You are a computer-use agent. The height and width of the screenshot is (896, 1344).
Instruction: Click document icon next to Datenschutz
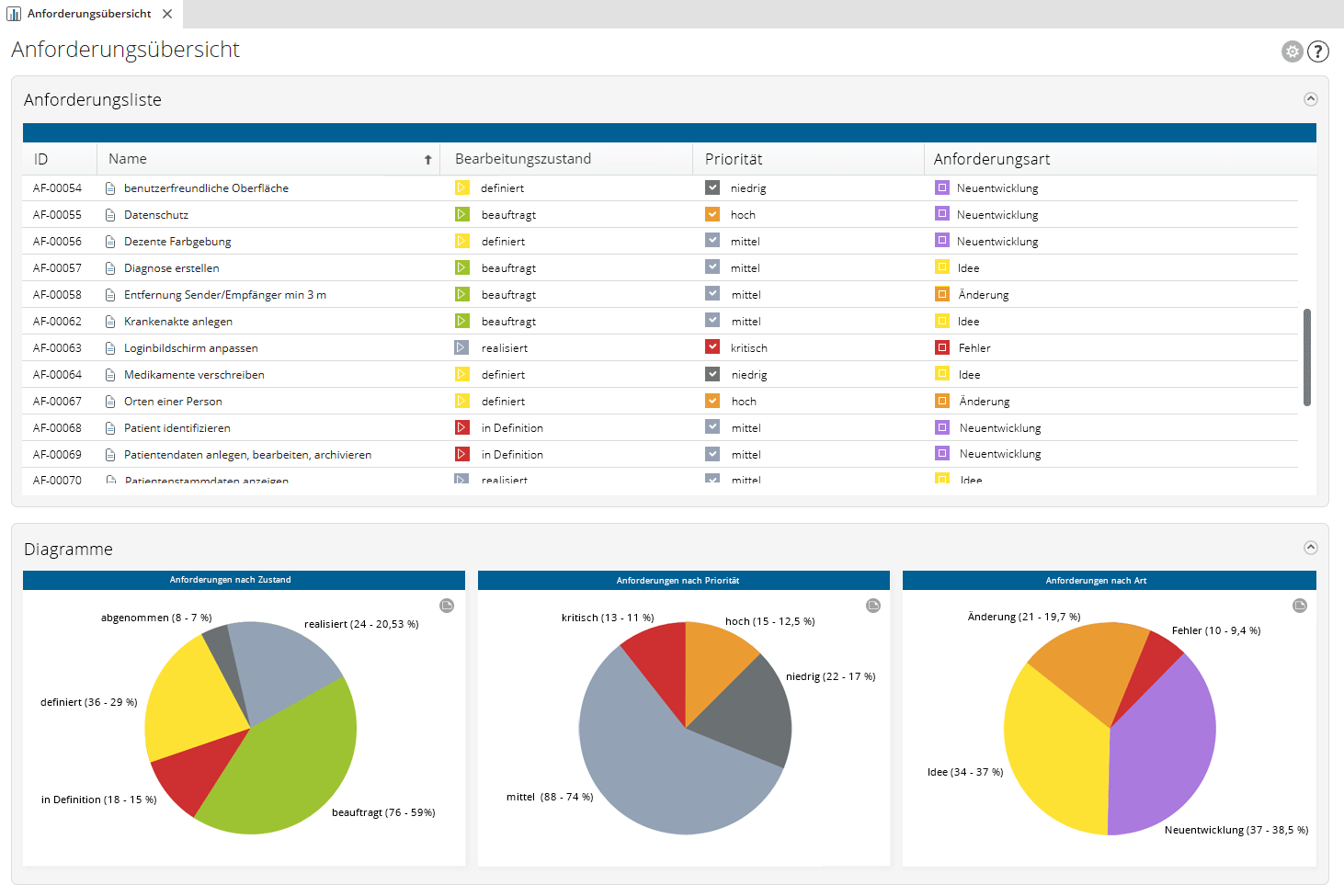[110, 215]
